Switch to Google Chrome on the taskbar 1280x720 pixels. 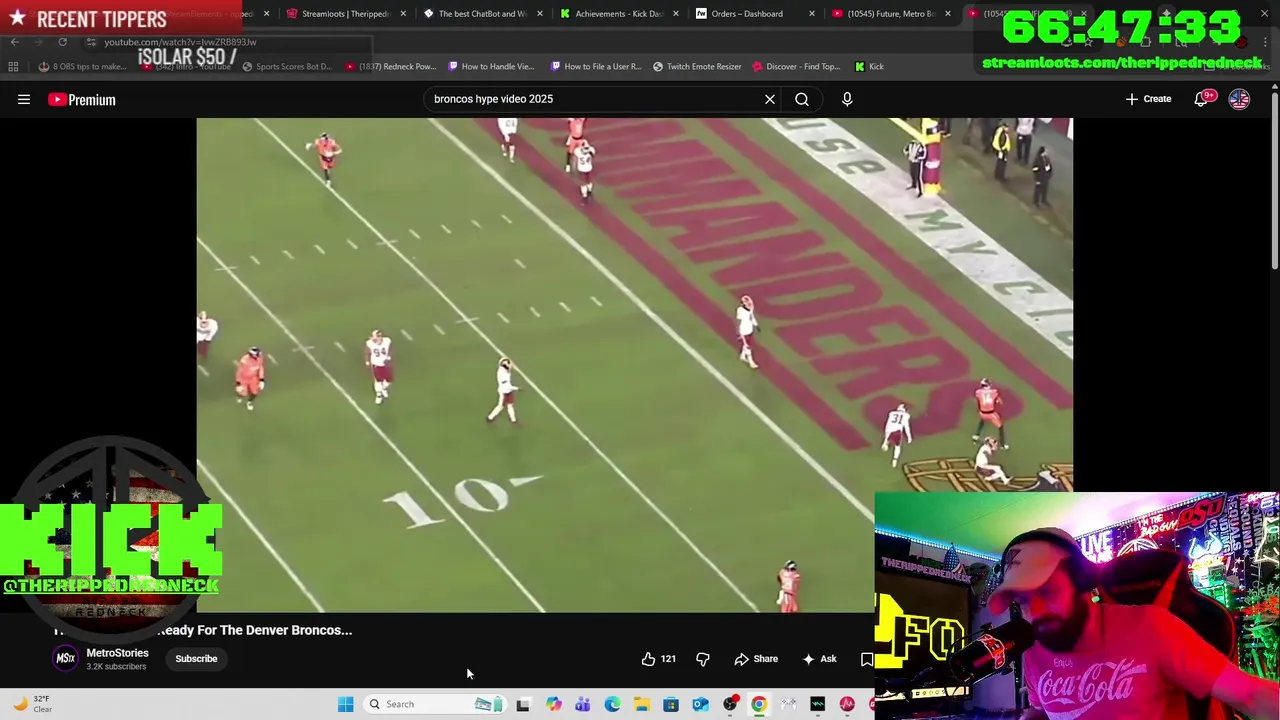point(759,704)
